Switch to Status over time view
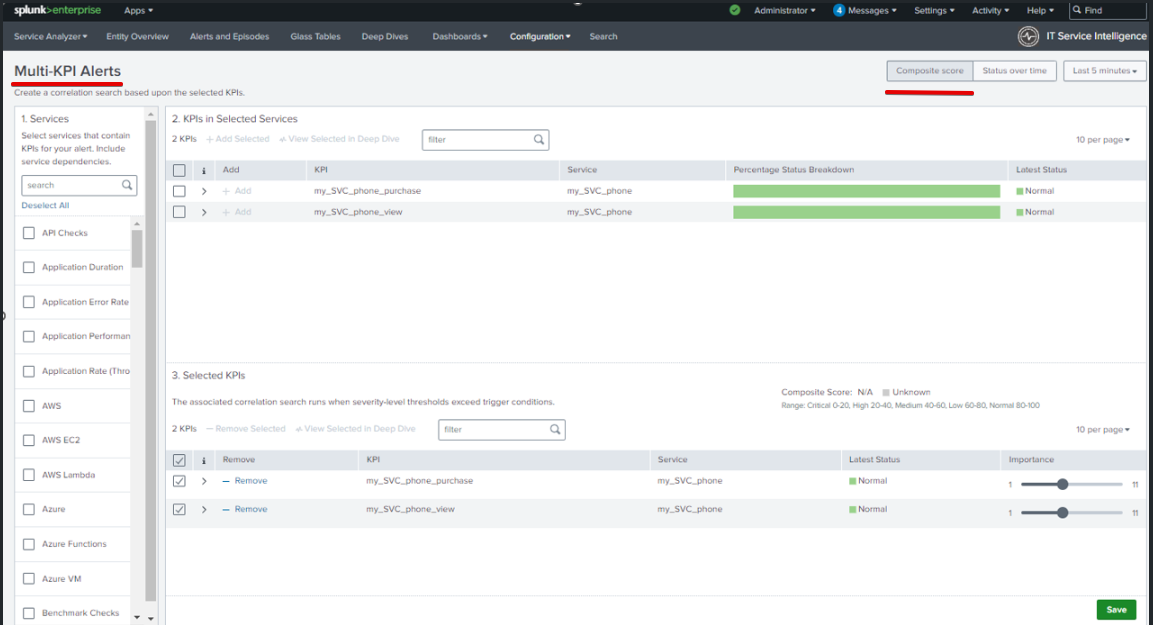This screenshot has height=625, width=1153. (1014, 71)
